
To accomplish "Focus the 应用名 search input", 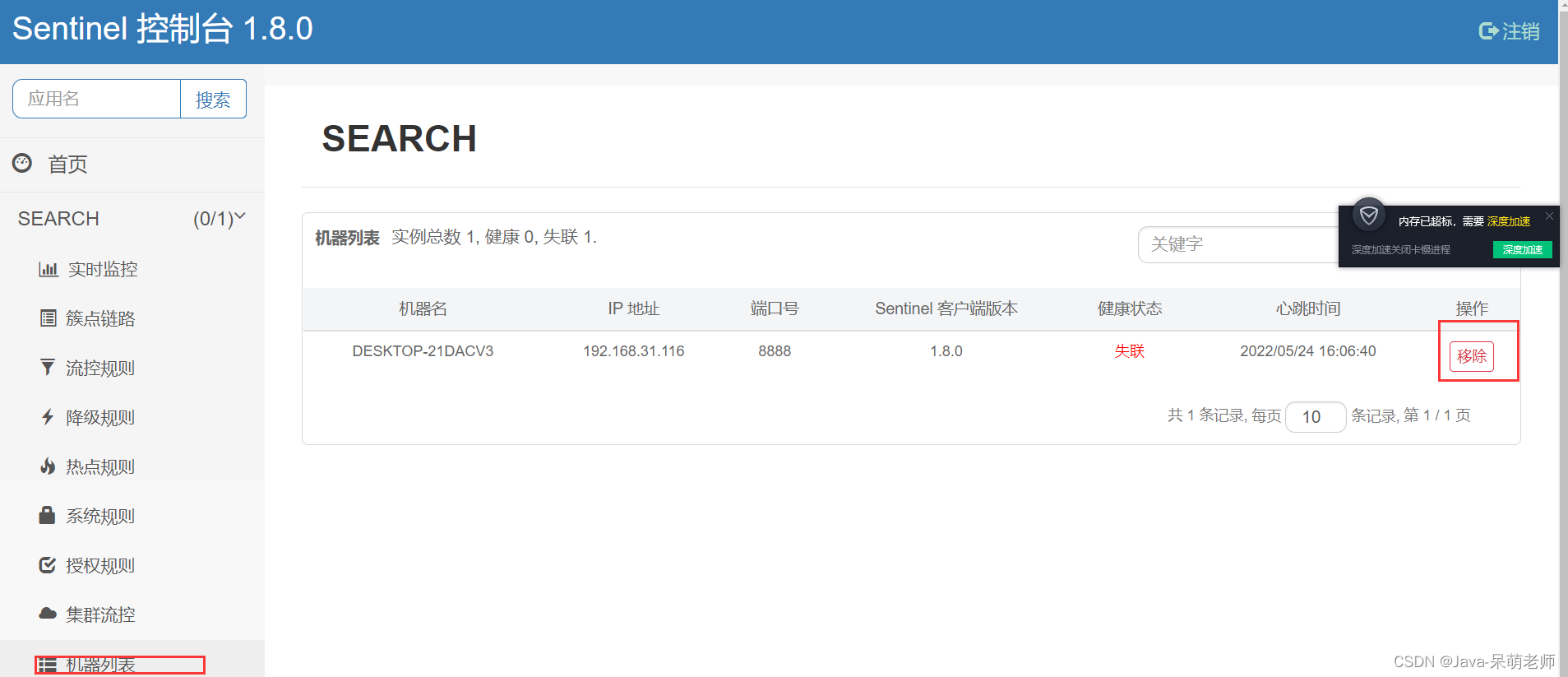I will coord(97,99).
